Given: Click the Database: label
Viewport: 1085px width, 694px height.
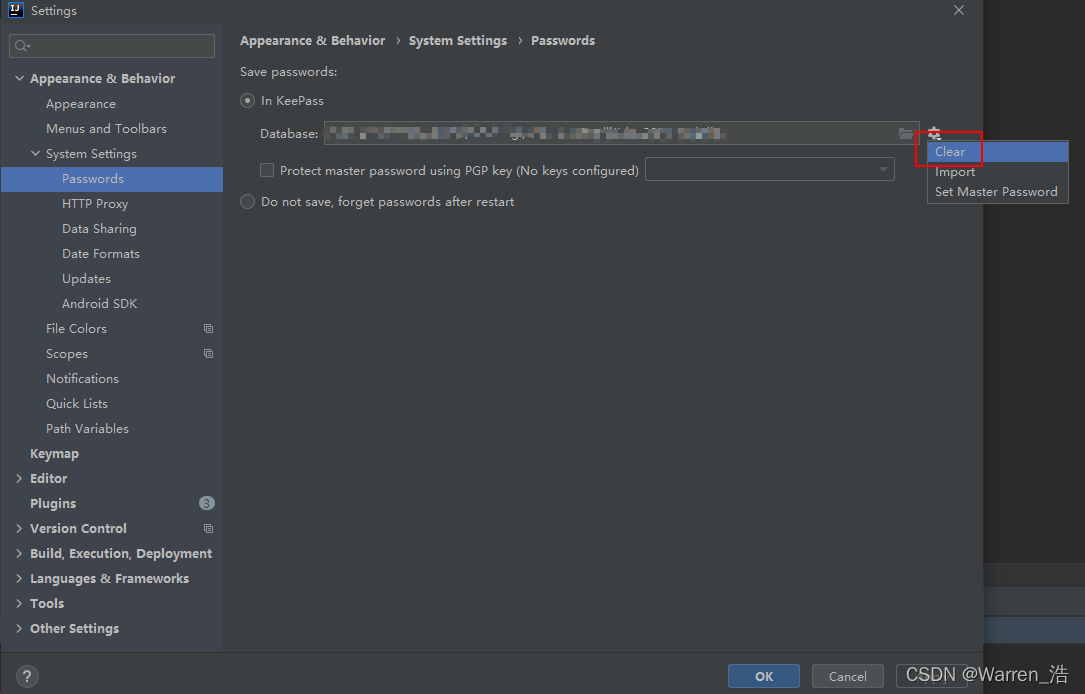Looking at the screenshot, I should [289, 134].
